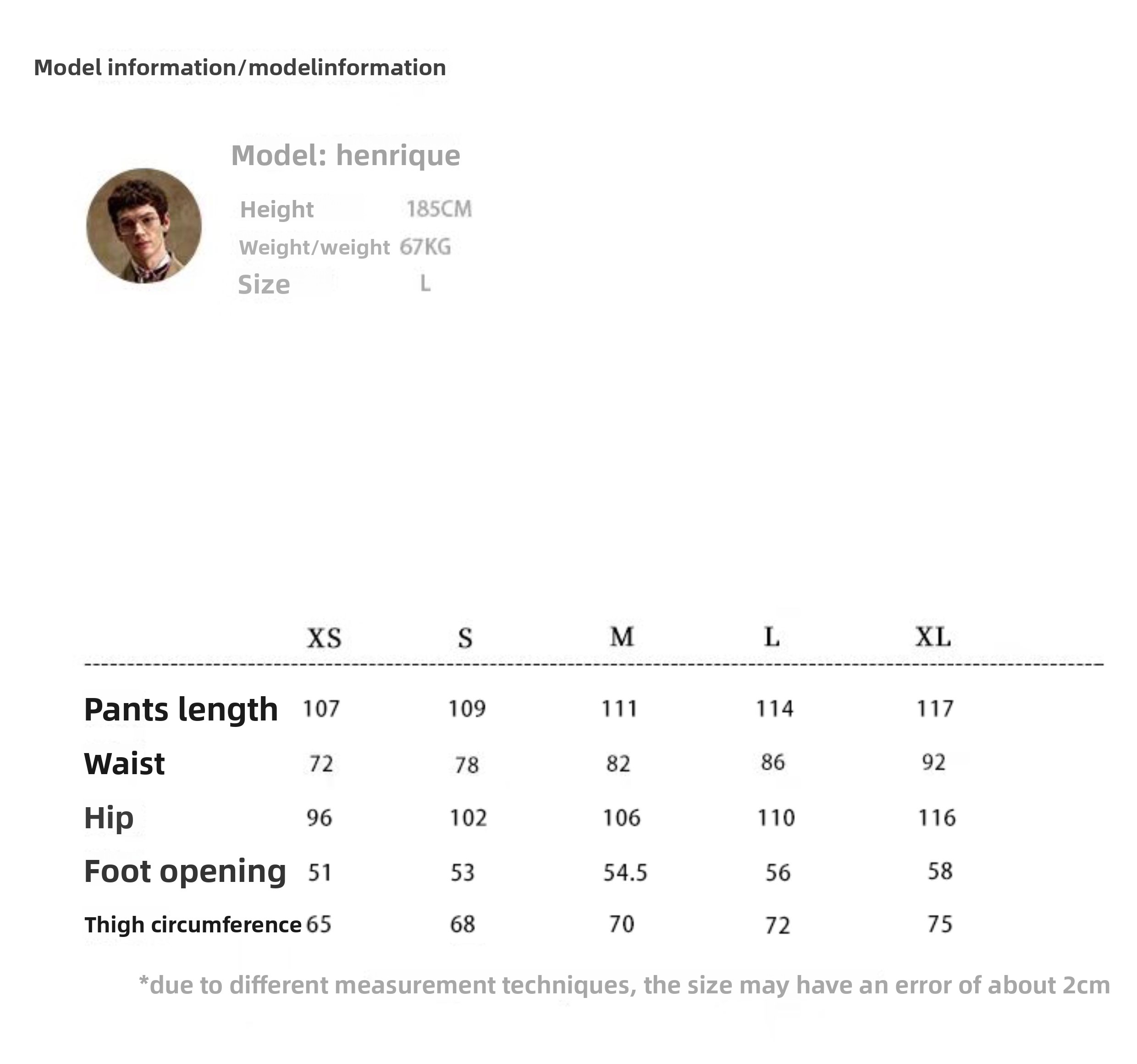The width and height of the screenshot is (1137, 1064).
Task: Click the Hip row label
Action: [109, 817]
